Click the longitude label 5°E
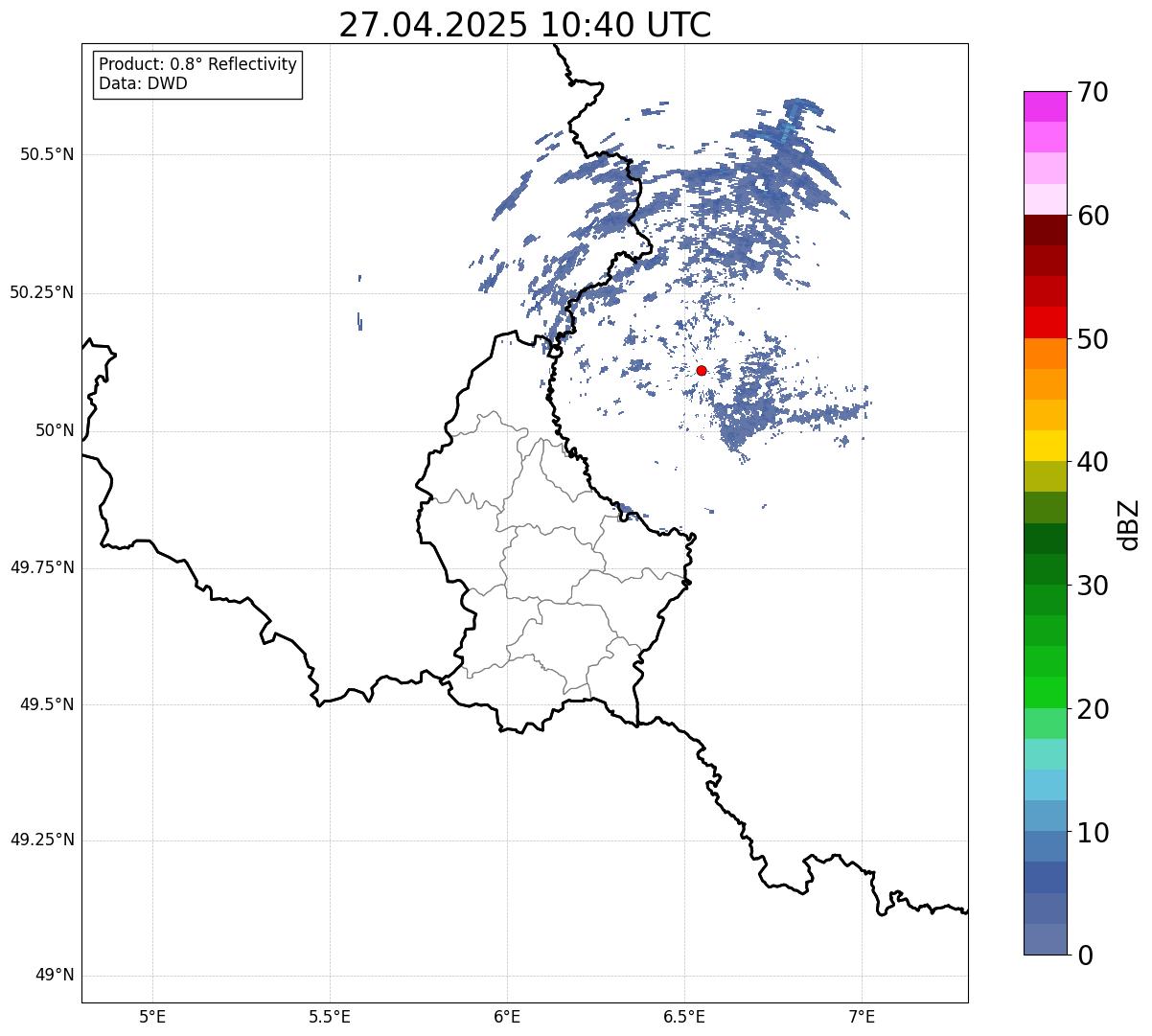Screen dimensions: 1152x1036 tap(152, 1017)
